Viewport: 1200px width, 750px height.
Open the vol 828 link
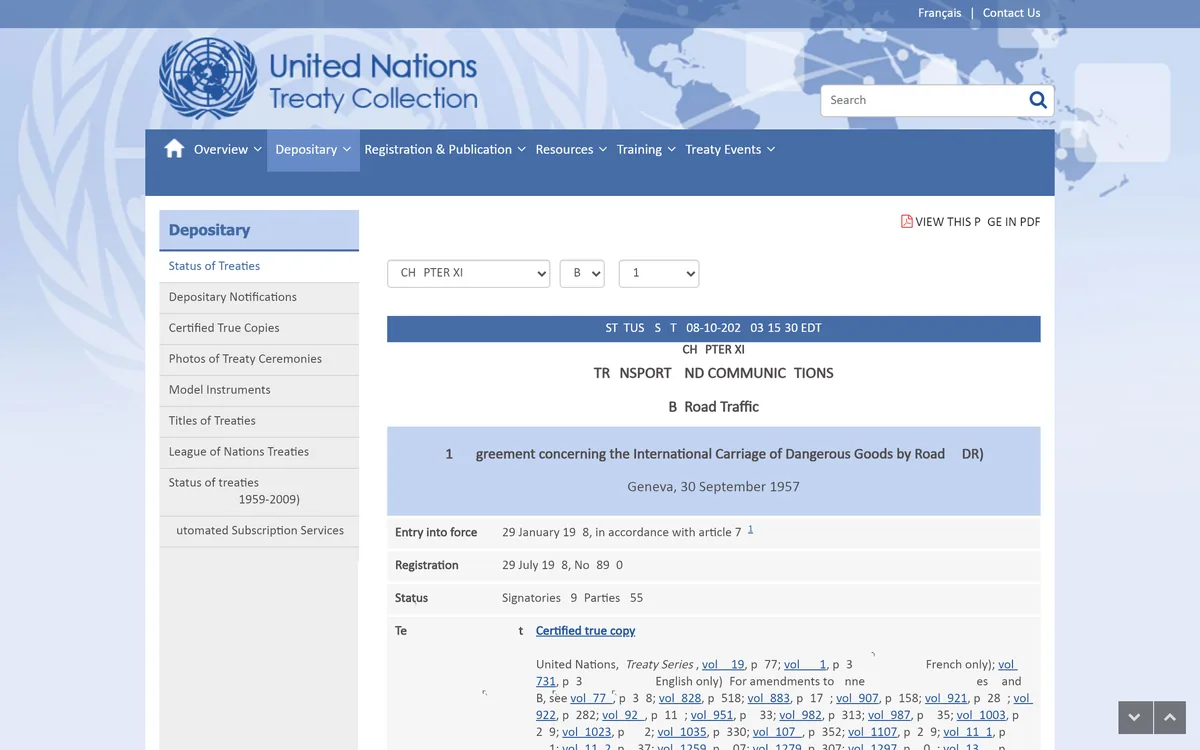679,699
